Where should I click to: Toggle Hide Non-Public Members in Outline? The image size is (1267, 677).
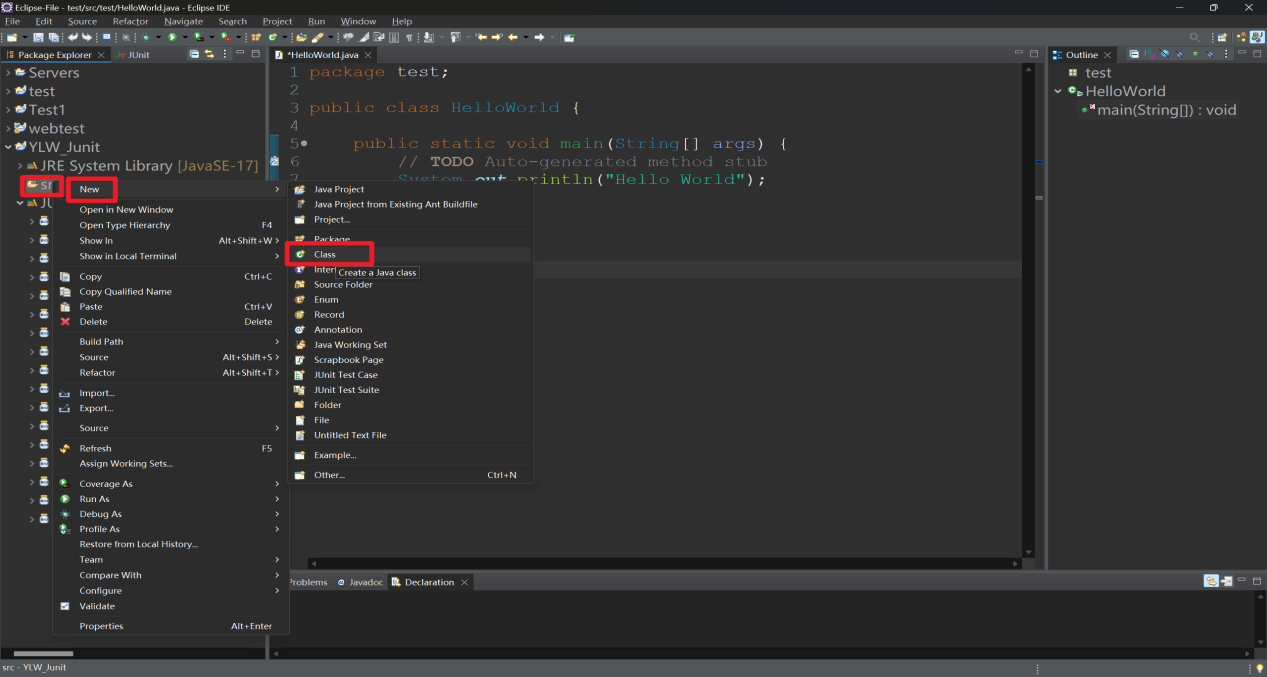(x=1195, y=54)
